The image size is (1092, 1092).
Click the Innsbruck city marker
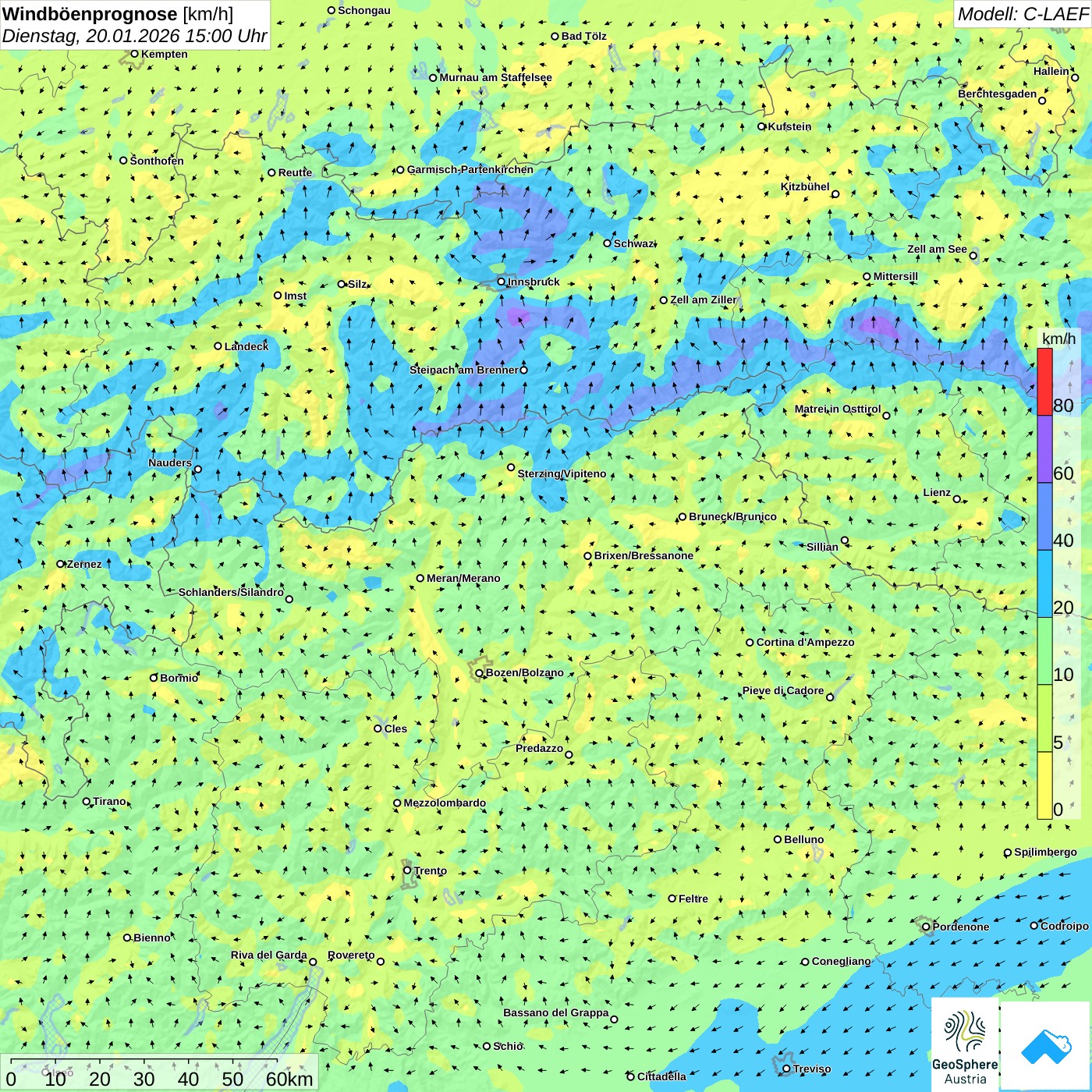coord(502,282)
